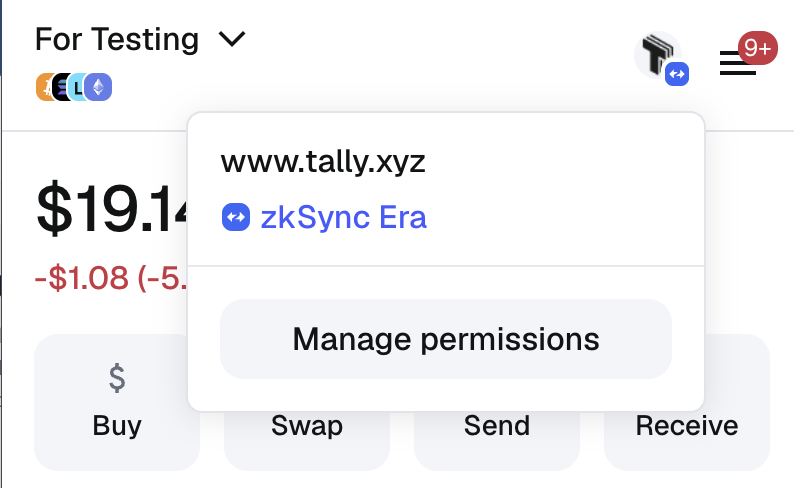The height and width of the screenshot is (488, 794).
Task: Click the light blue L network icon
Action: click(x=80, y=88)
